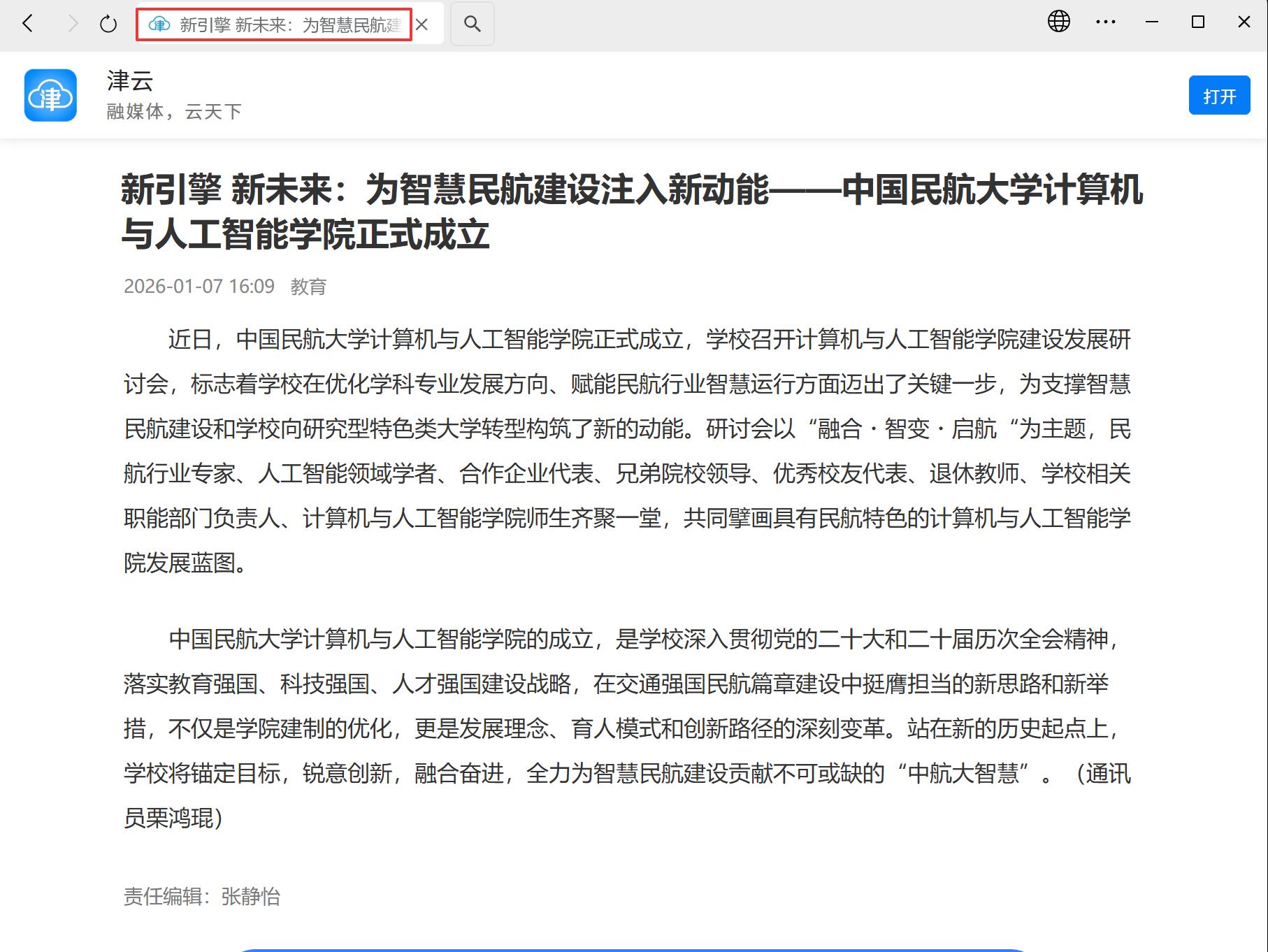Close the browser window

tap(1244, 22)
